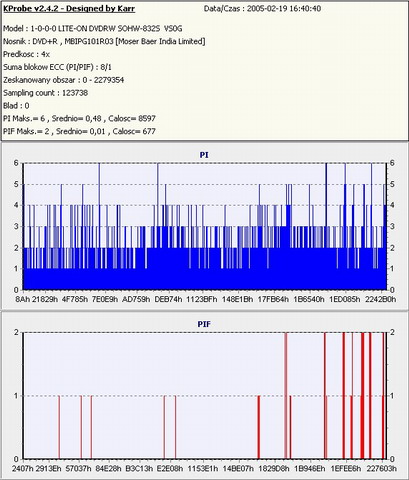Click the Data/Czas timestamp text
The height and width of the screenshot is (480, 409).
click(x=262, y=9)
